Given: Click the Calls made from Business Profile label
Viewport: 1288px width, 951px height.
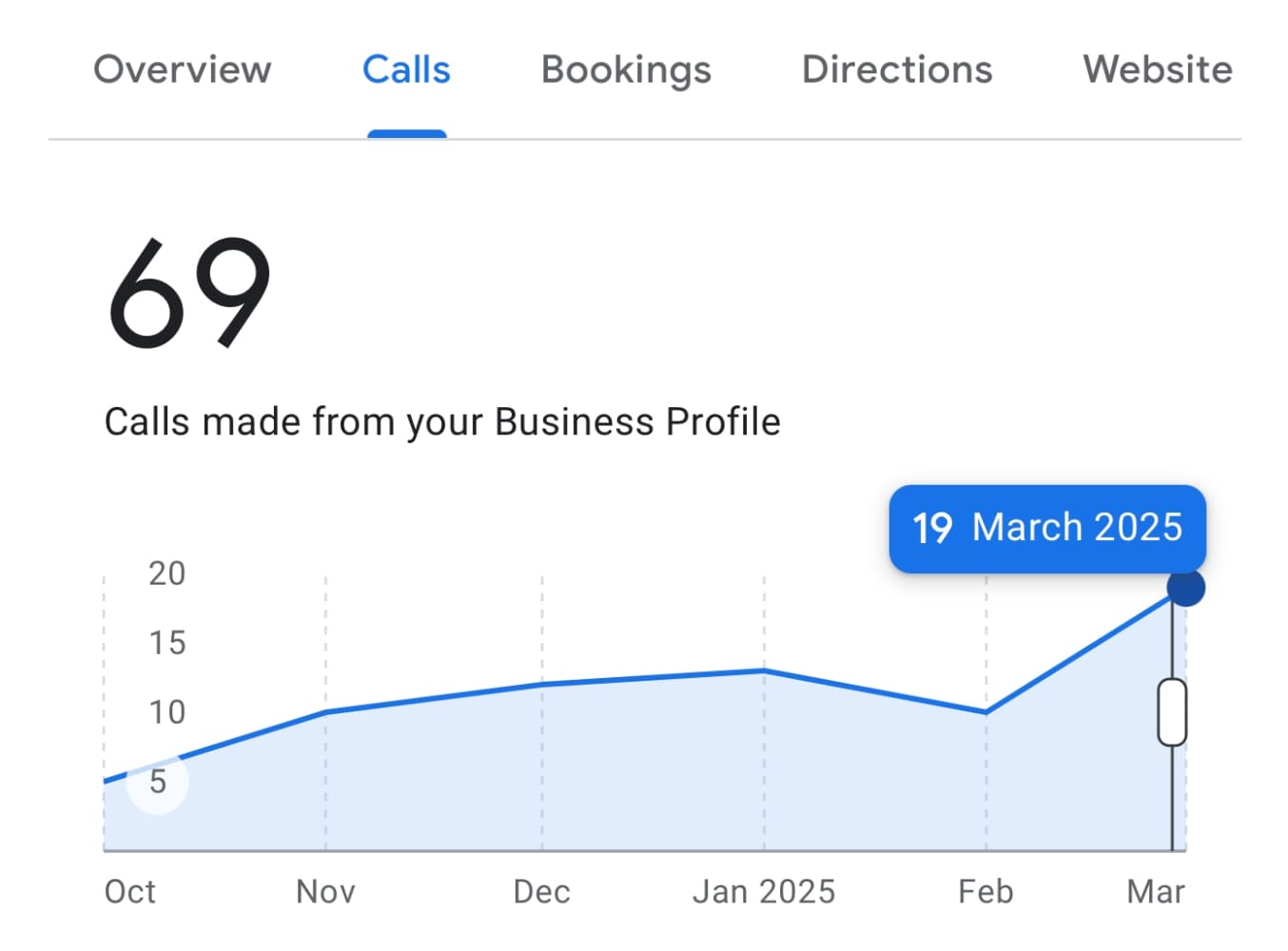Looking at the screenshot, I should coord(441,421).
